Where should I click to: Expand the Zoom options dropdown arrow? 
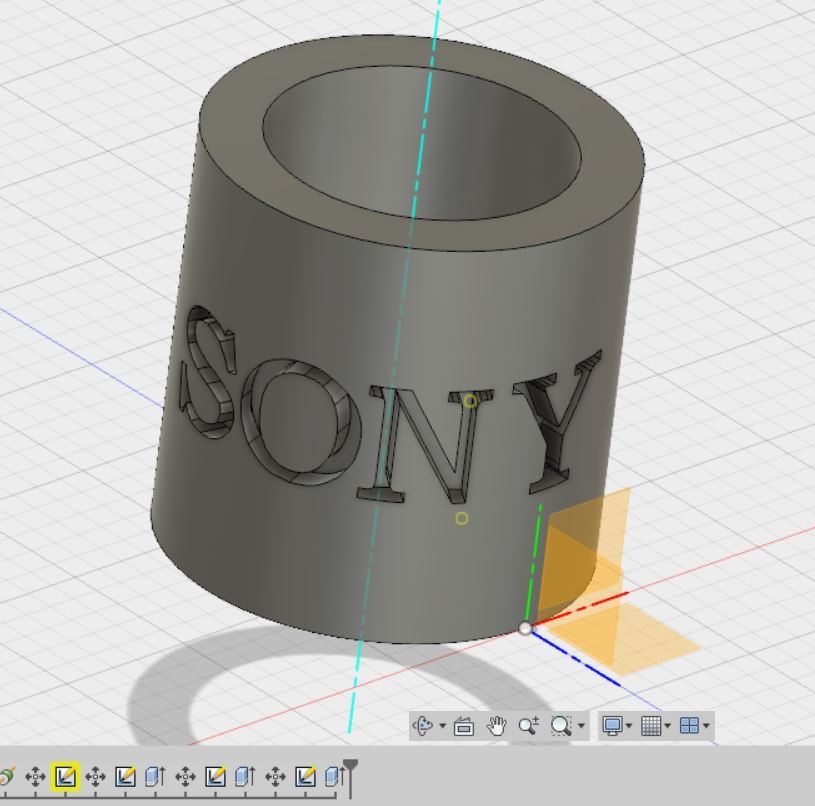coord(581,725)
